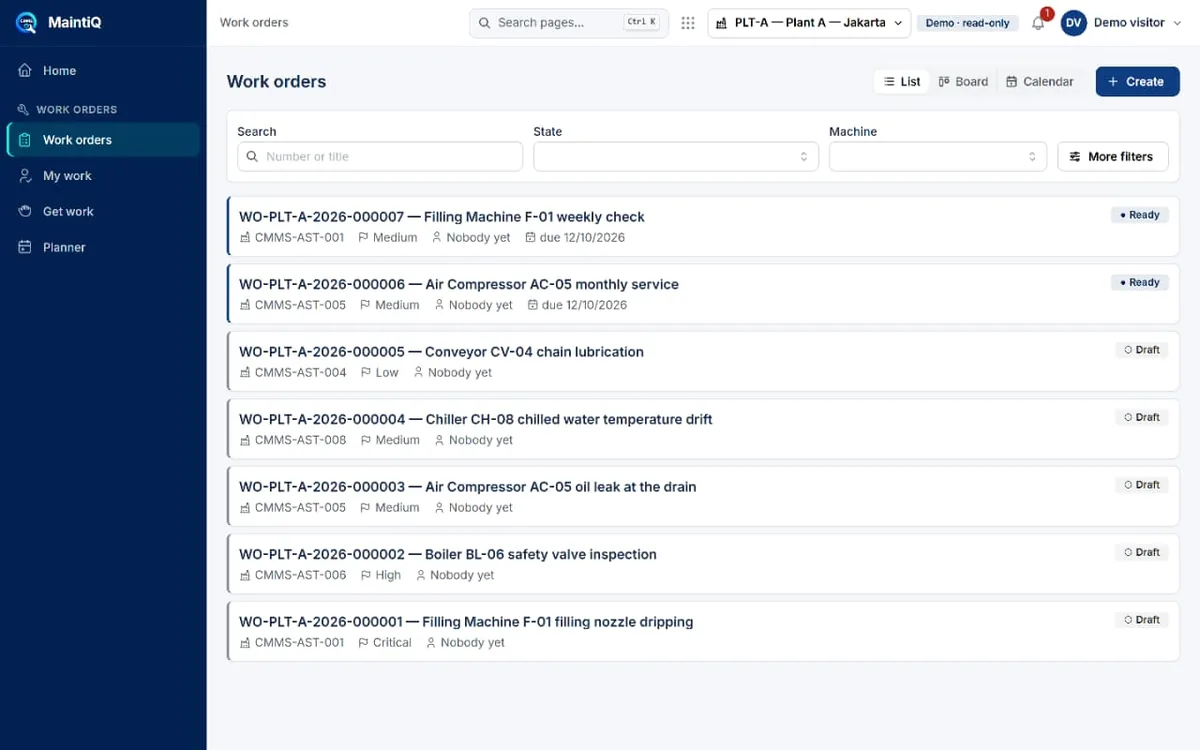Open My work via person icon

pyautogui.click(x=25, y=176)
